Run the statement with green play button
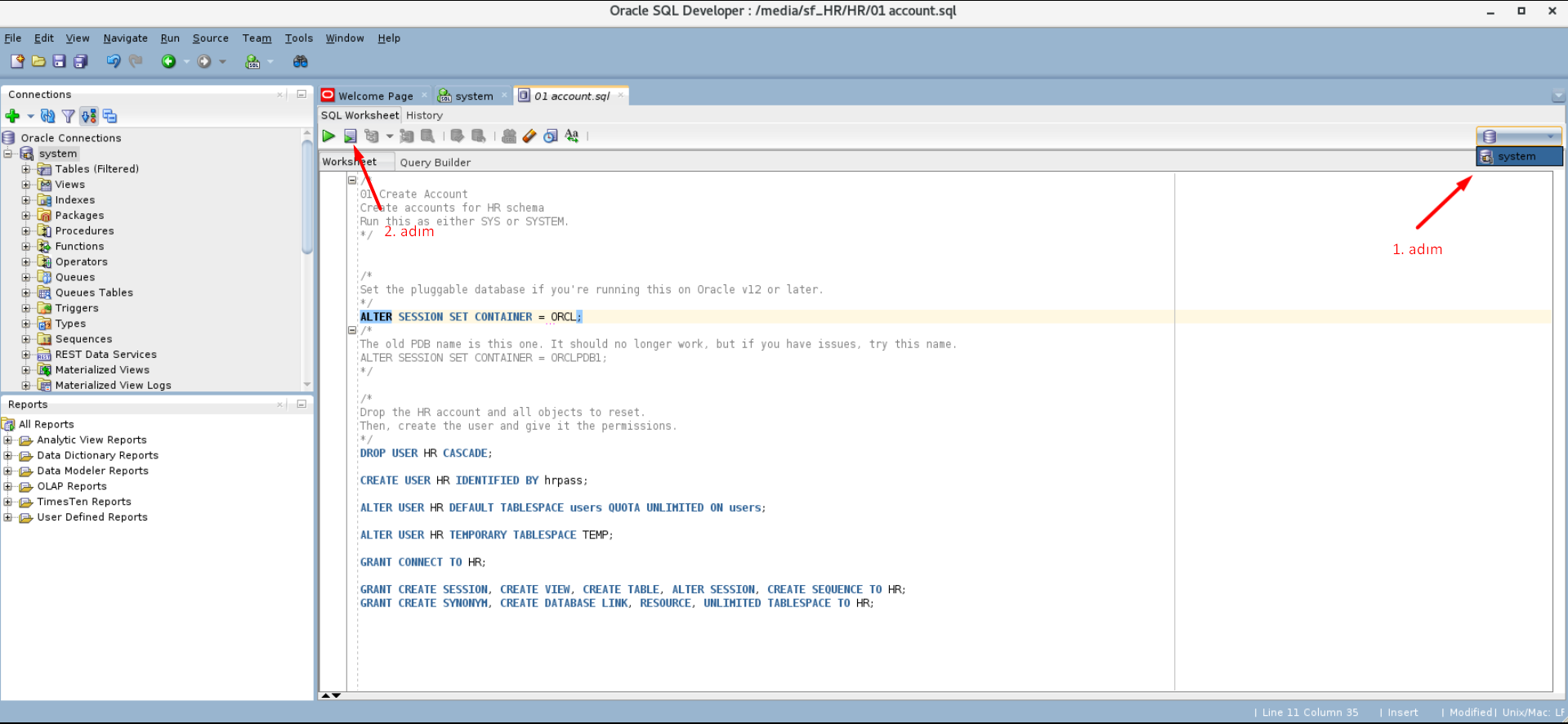The height and width of the screenshot is (724, 1568). (328, 136)
